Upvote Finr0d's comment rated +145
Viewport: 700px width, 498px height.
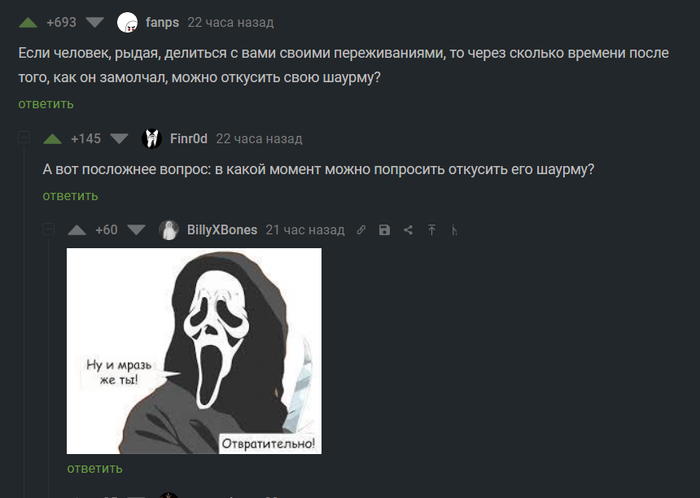click(x=52, y=139)
